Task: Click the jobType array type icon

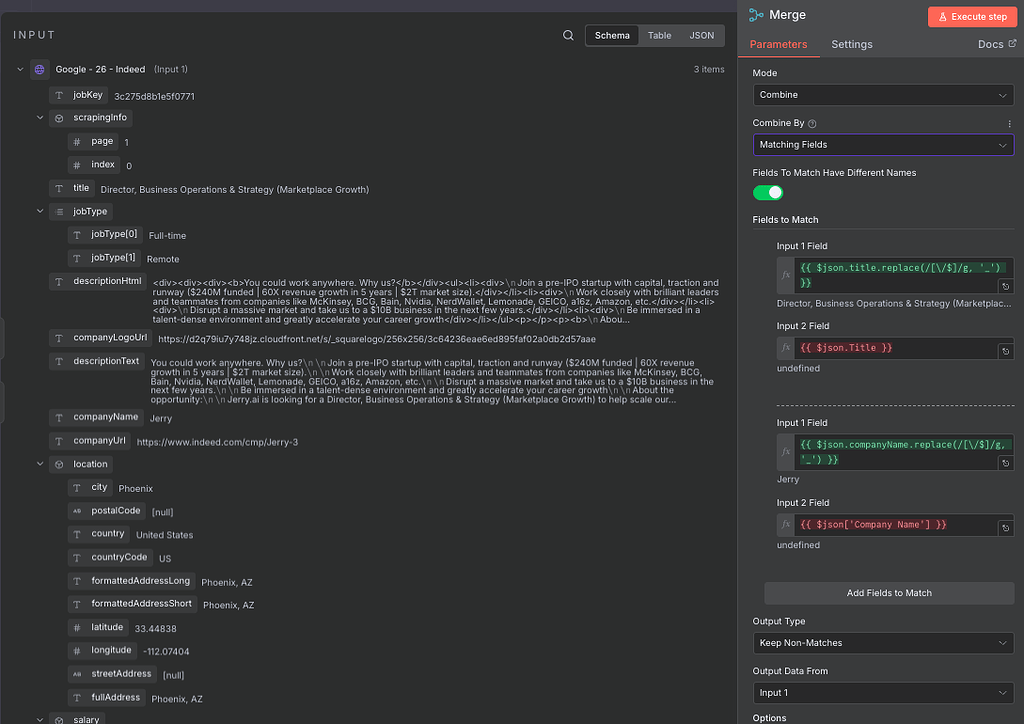Action: [59, 212]
